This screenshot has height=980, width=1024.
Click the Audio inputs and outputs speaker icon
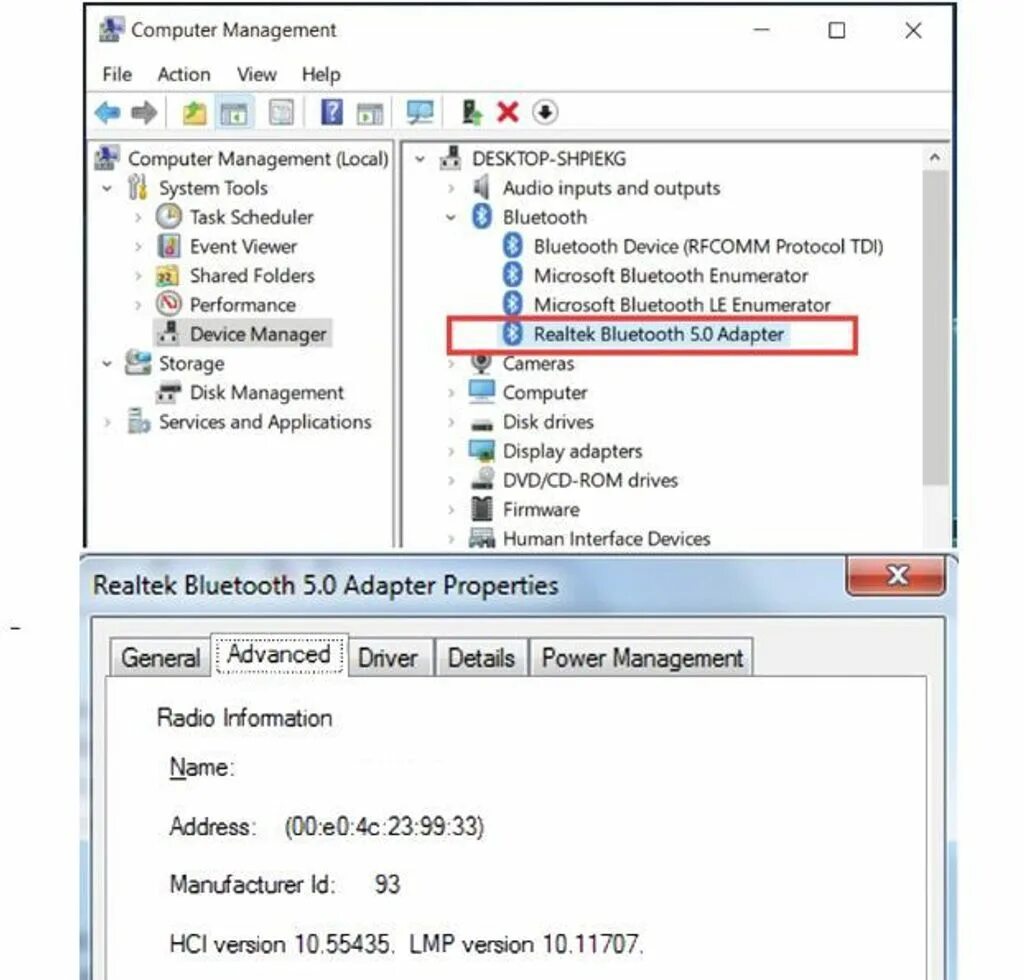click(481, 187)
